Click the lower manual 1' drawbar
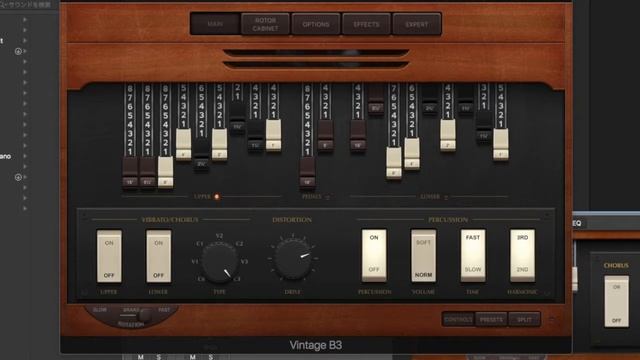This screenshot has width=640, height=360. tap(501, 144)
